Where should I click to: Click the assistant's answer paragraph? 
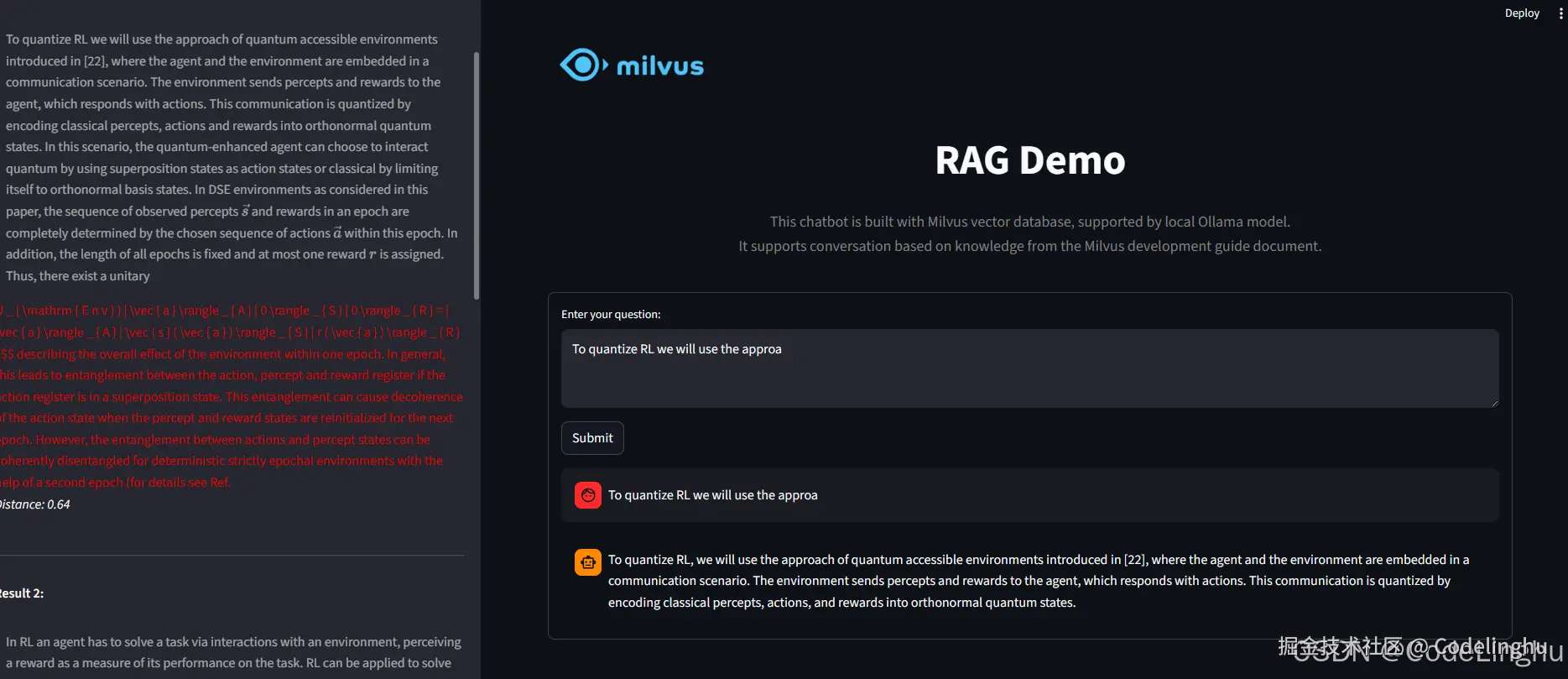click(x=1039, y=581)
